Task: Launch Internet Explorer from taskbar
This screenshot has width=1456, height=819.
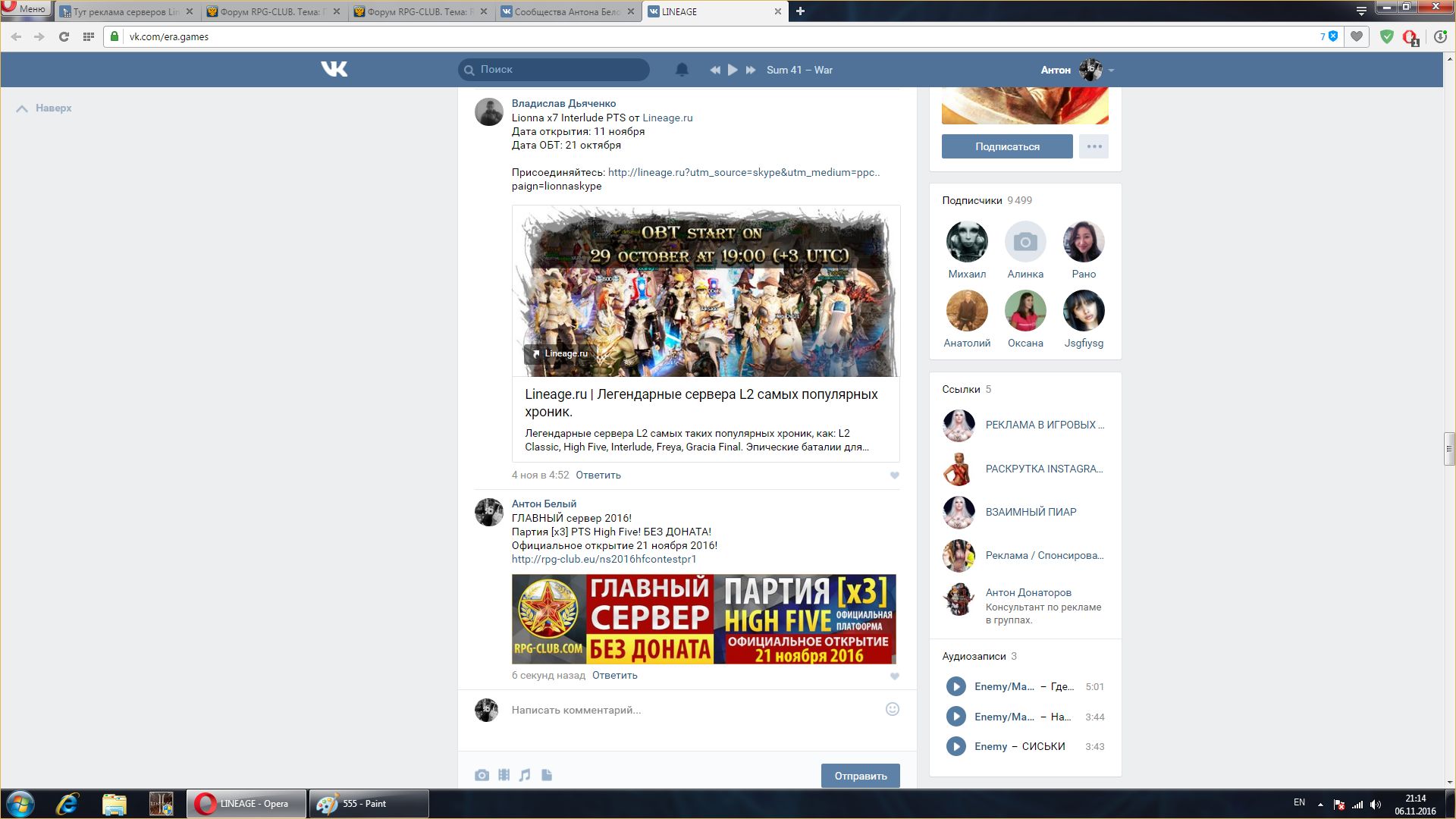Action: tap(67, 804)
